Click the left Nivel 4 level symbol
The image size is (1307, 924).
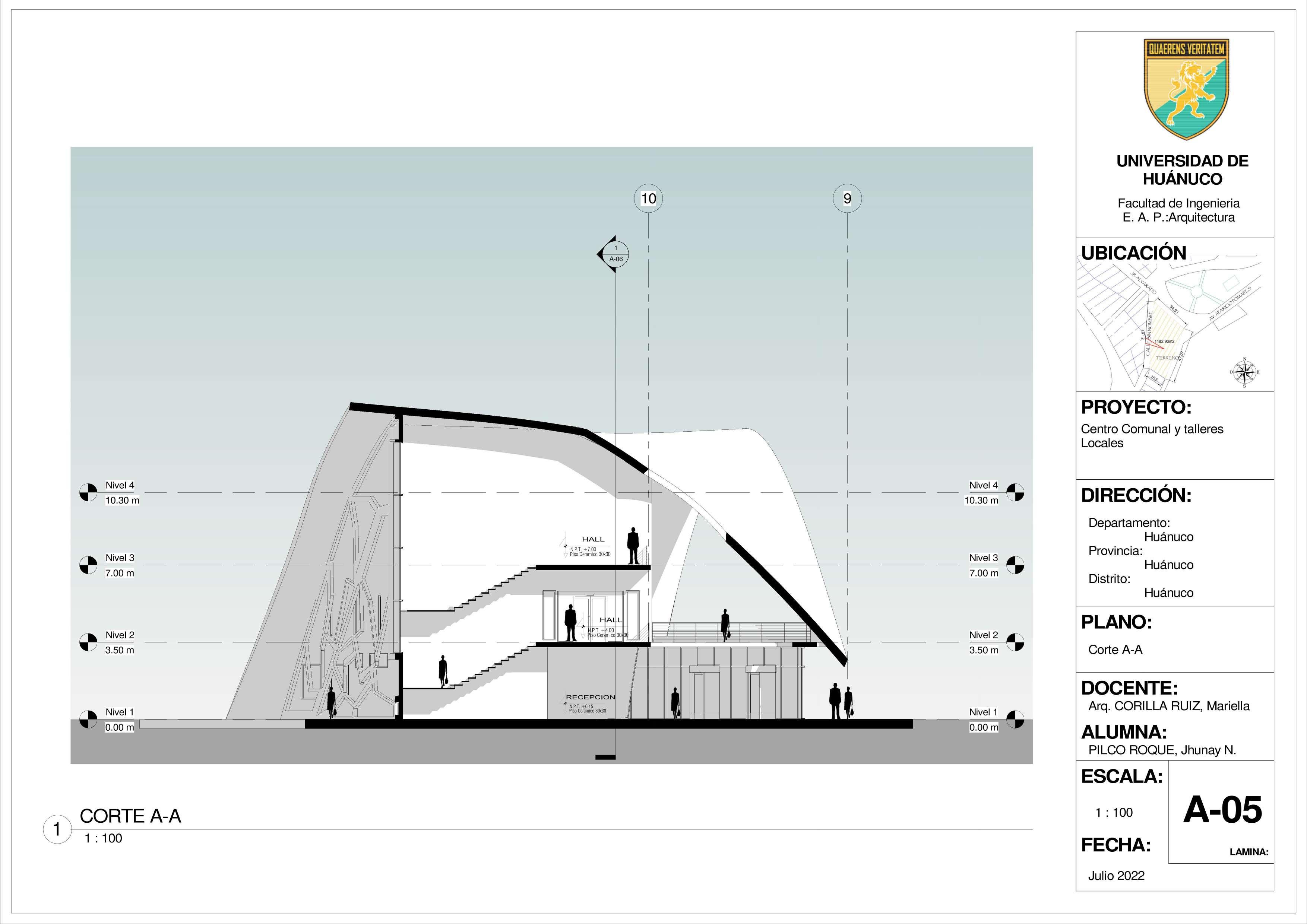point(88,492)
